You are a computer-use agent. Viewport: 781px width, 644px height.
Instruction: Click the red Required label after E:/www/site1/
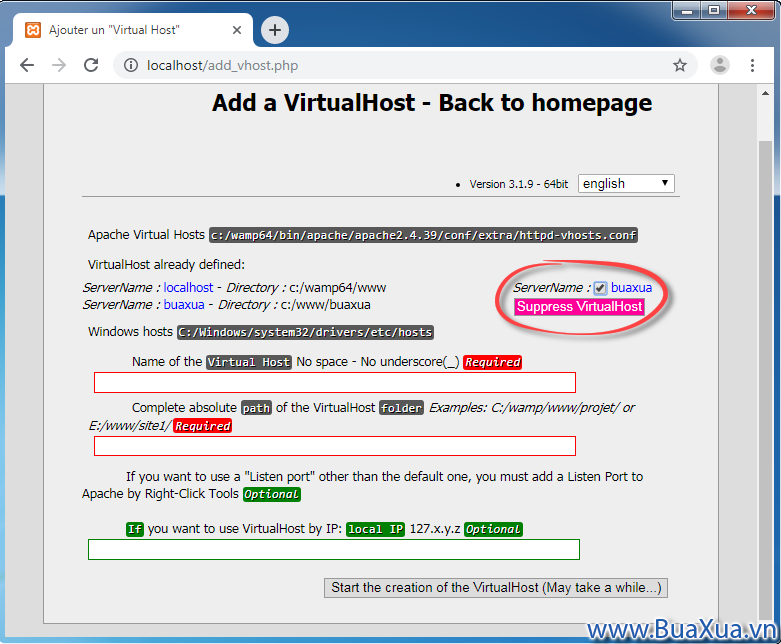202,426
